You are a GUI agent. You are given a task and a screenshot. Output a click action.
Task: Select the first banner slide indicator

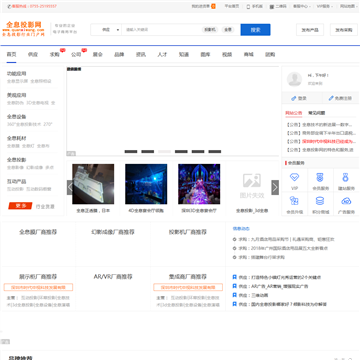(131, 152)
